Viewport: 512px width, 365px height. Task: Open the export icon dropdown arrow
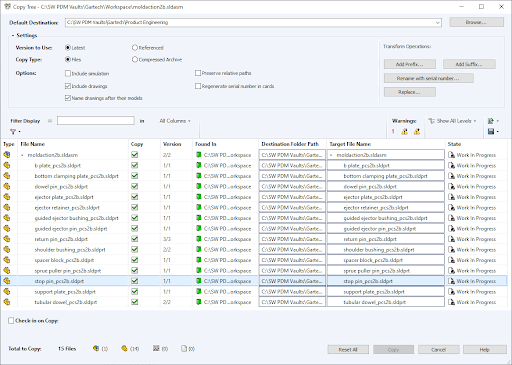[x=497, y=121]
